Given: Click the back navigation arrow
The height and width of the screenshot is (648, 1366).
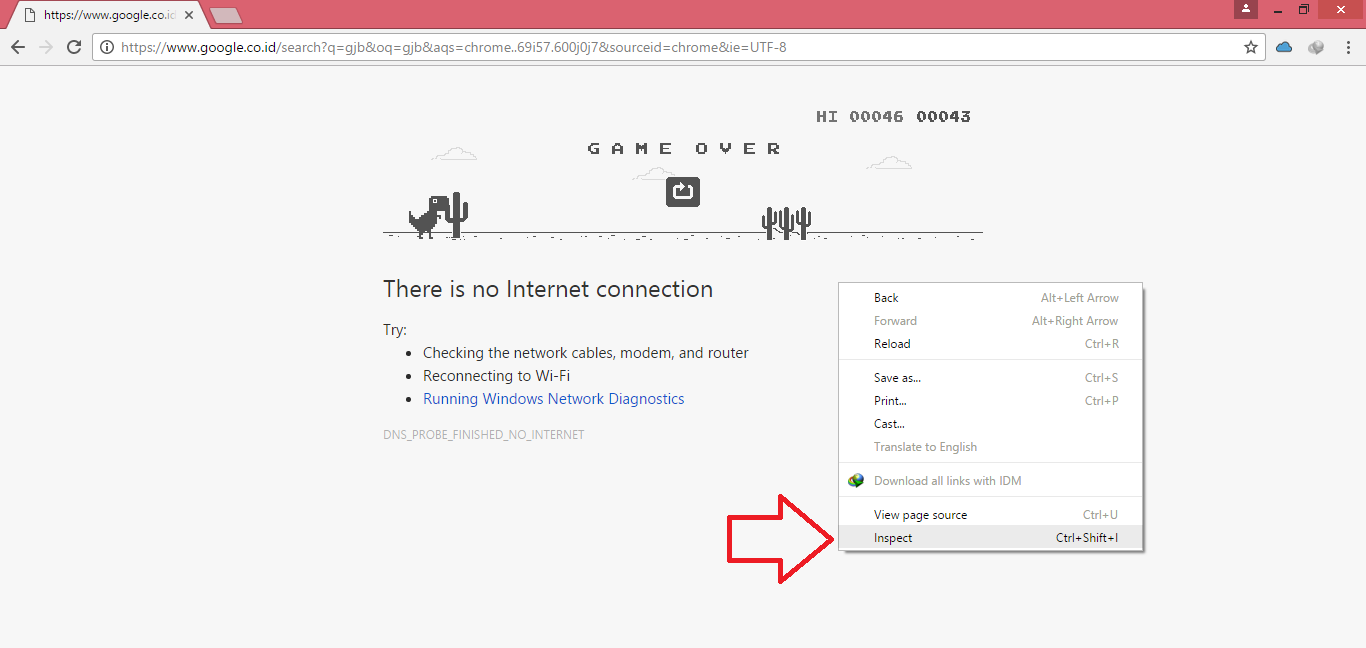Looking at the screenshot, I should (x=17, y=46).
